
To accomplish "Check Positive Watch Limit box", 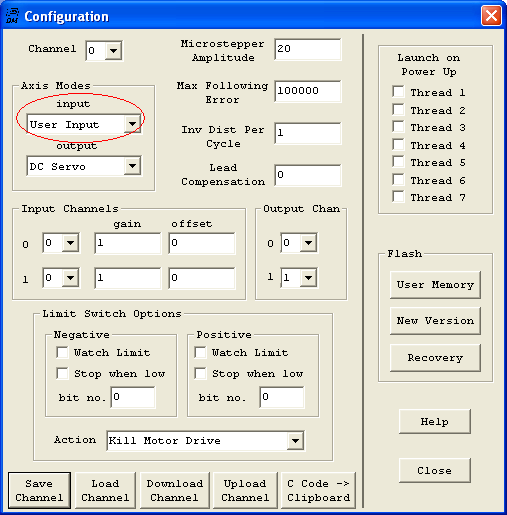I will 200,352.
